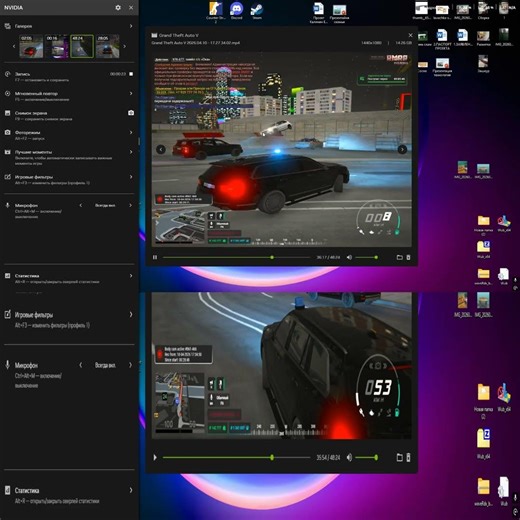
Task: Expand the Галерея section chevron
Action: point(131,26)
